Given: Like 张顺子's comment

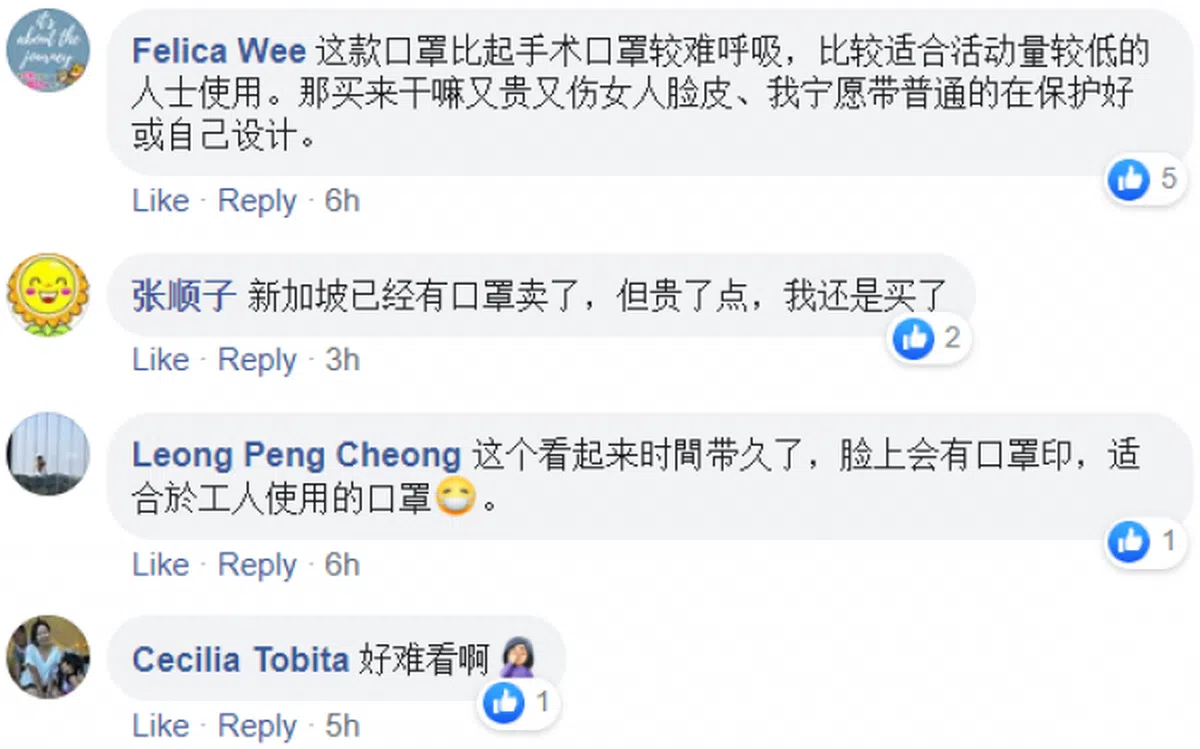Looking at the screenshot, I should click(x=160, y=360).
